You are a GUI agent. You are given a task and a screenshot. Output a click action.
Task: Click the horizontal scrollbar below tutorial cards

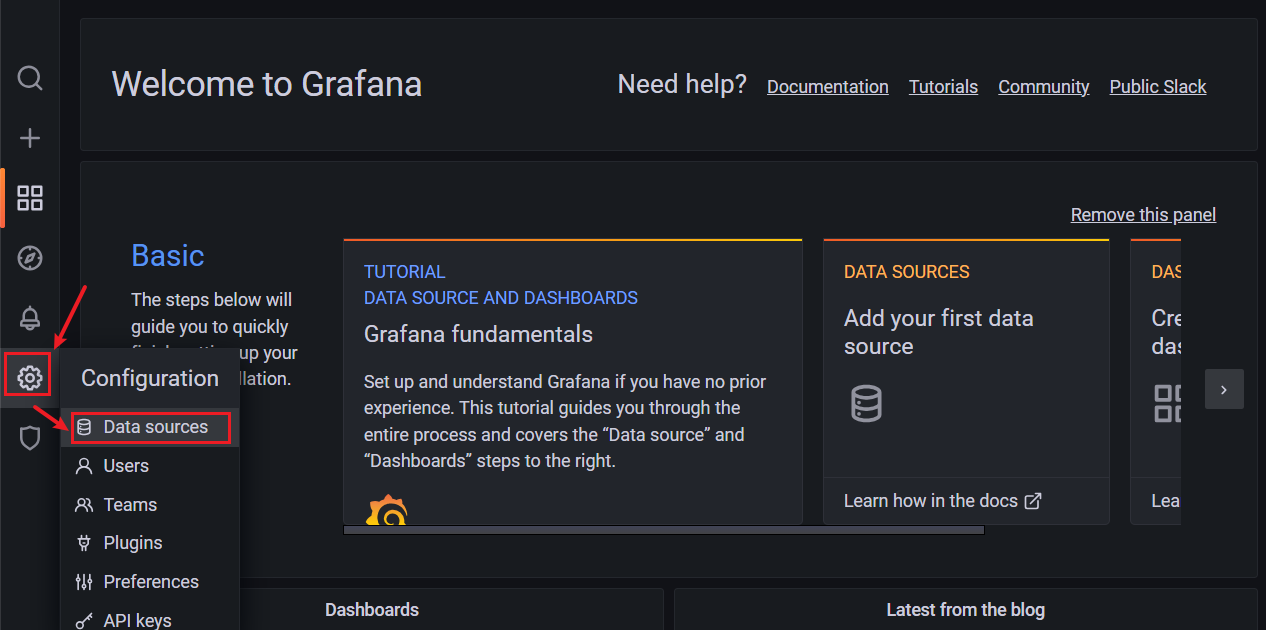(663, 530)
